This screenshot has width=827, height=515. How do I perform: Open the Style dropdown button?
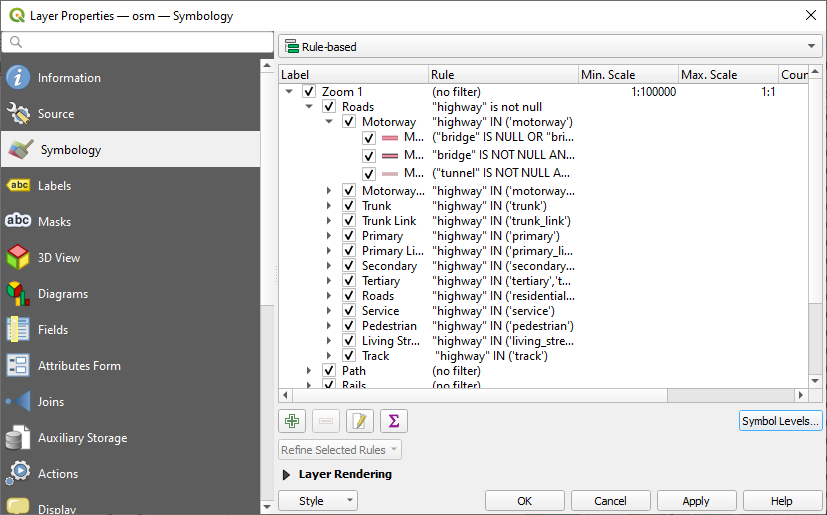click(318, 501)
